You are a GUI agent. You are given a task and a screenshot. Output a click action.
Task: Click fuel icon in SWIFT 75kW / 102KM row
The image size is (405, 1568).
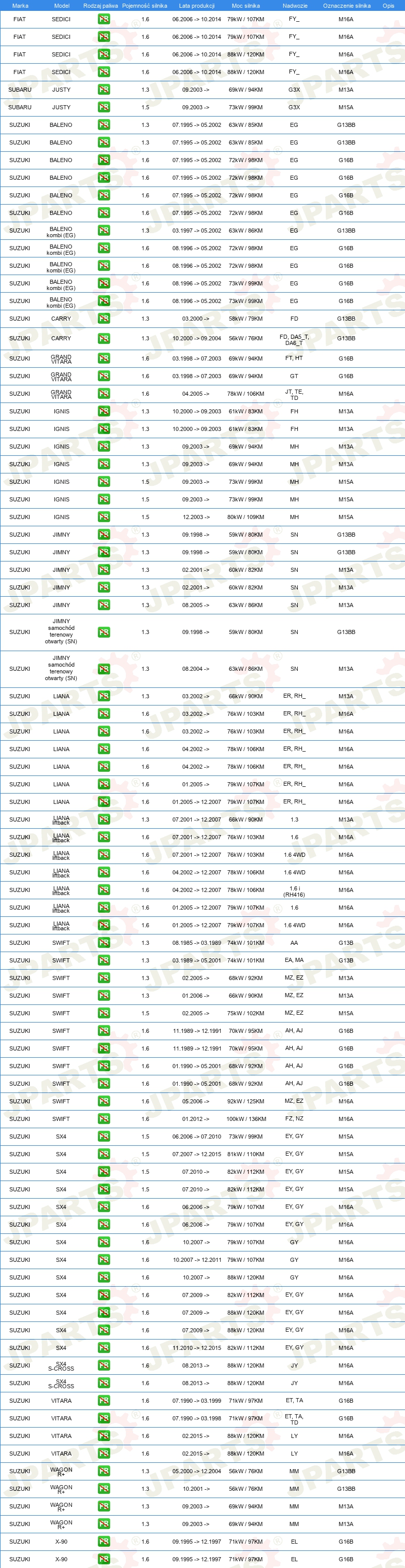click(104, 1014)
